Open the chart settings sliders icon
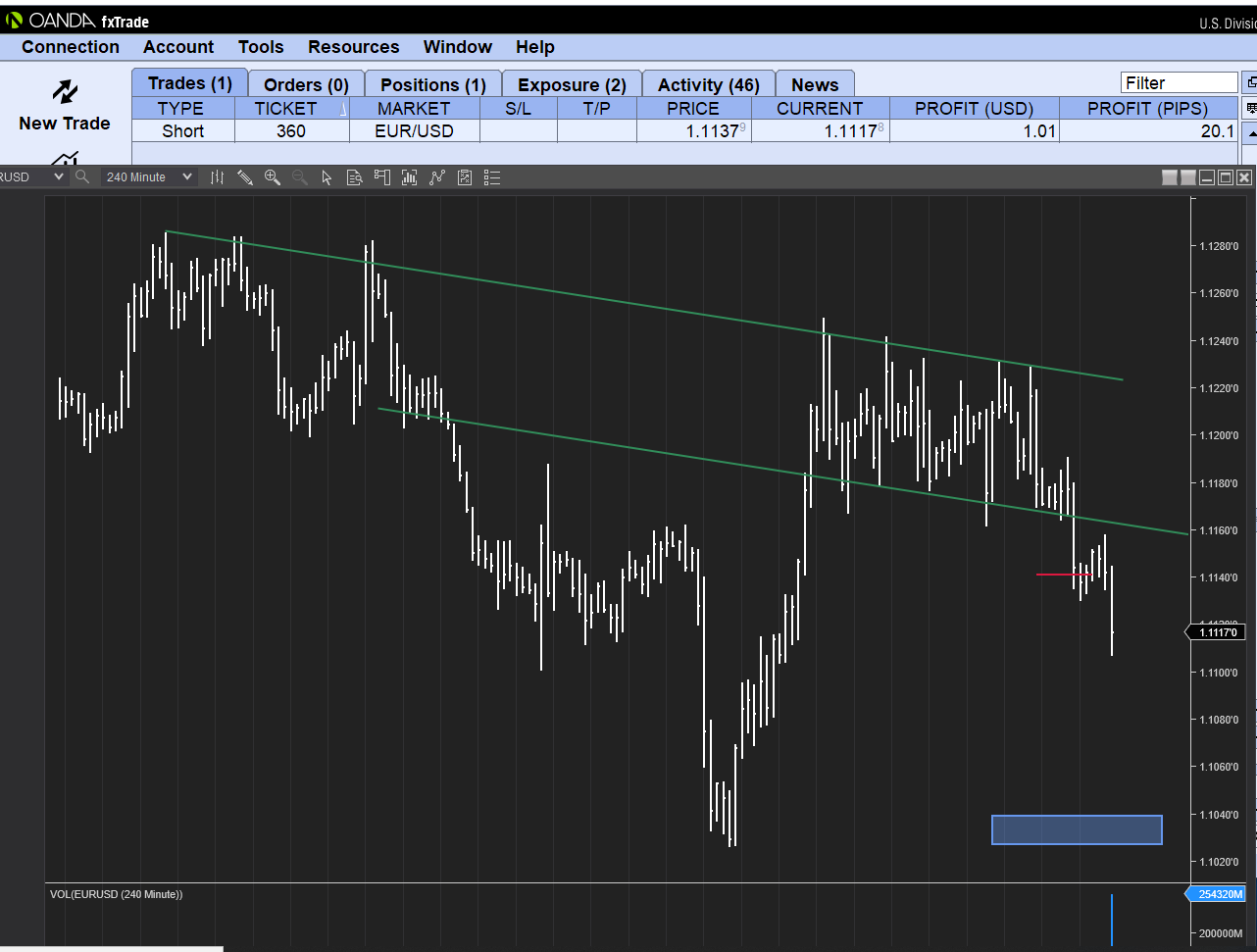Screen dimensions: 1257x952 tap(217, 176)
